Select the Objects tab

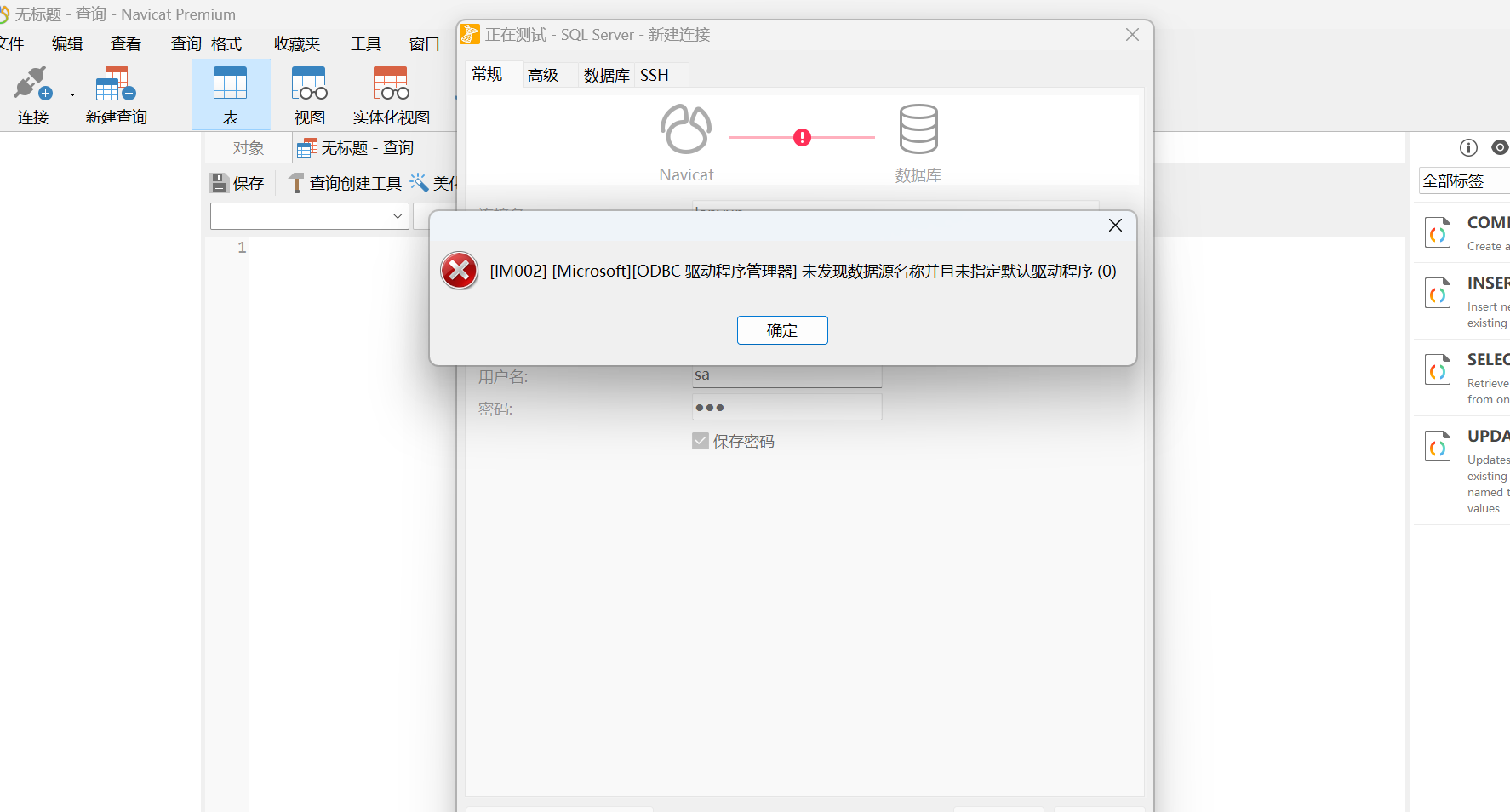[248, 148]
